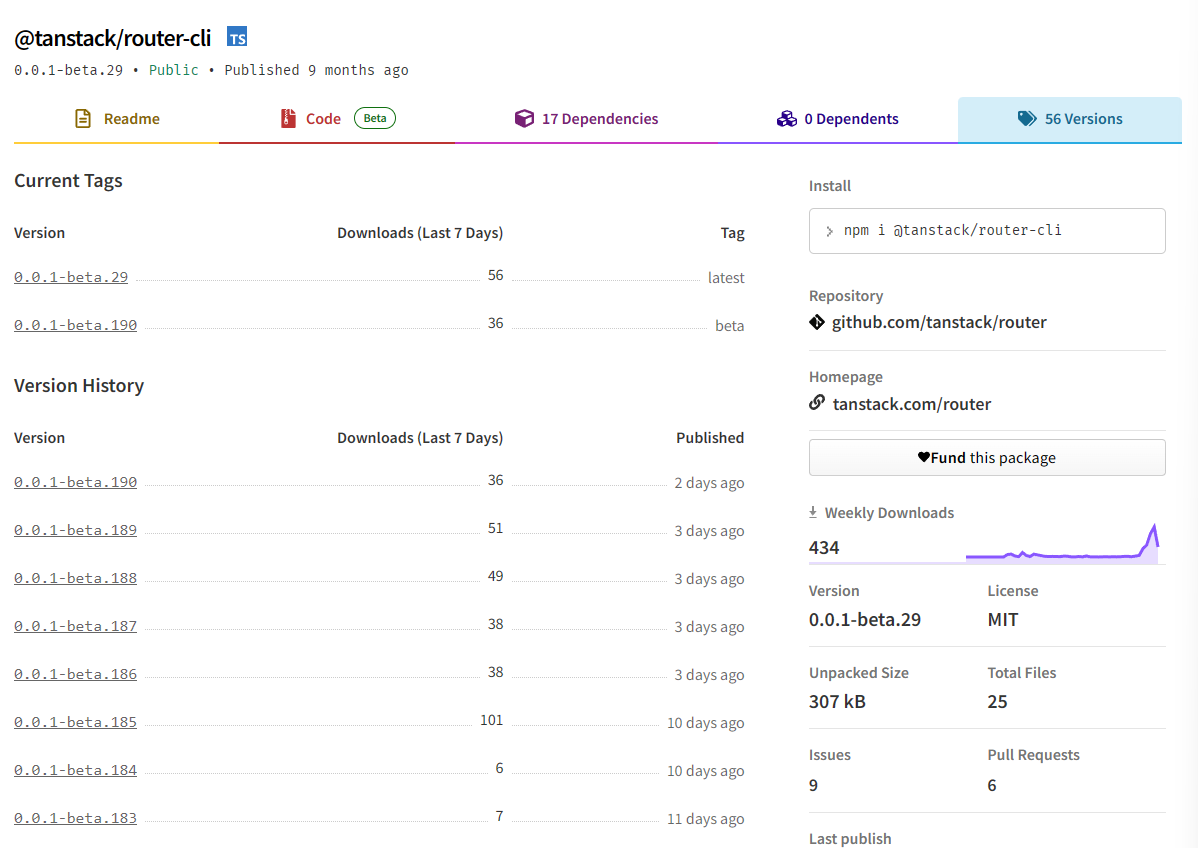Click the weekly downloads sparkline chart
This screenshot has width=1198, height=848.
1061,546
